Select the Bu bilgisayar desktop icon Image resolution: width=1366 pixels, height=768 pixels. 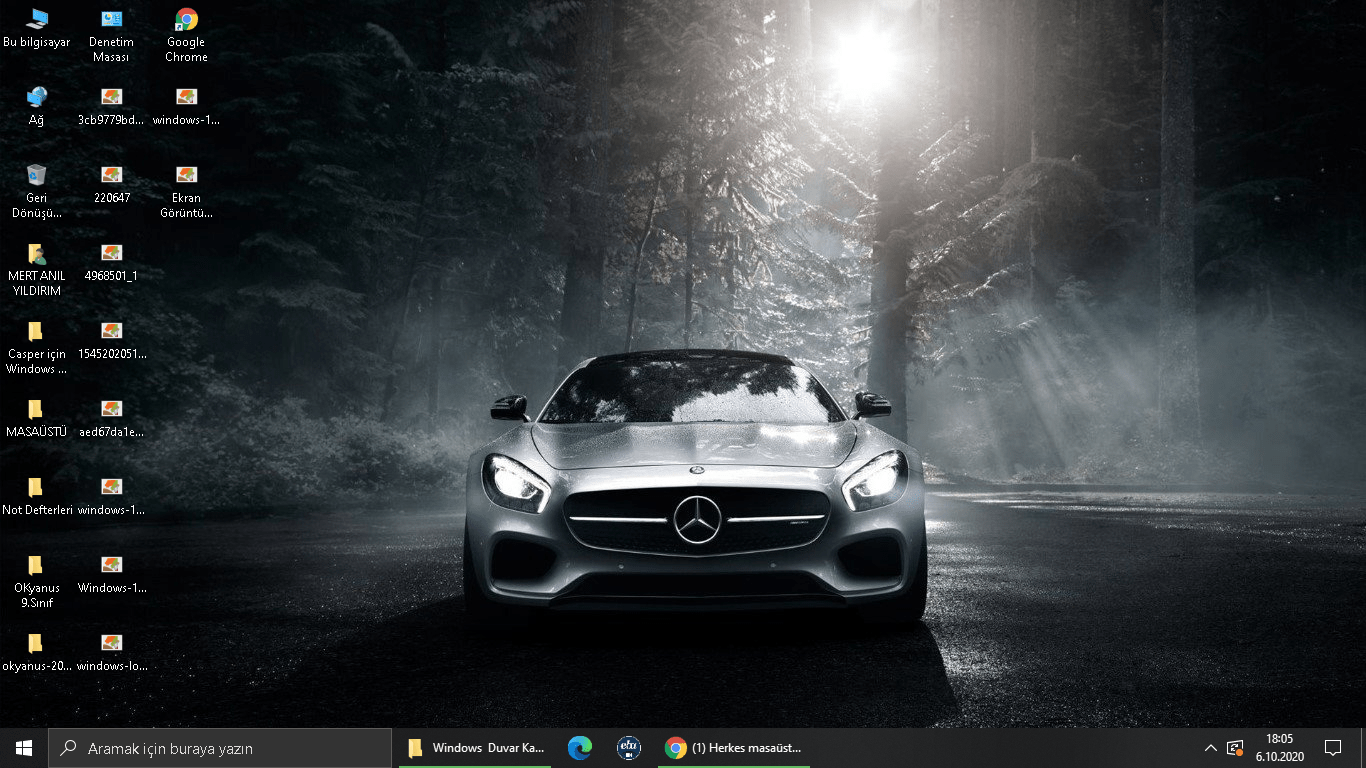[x=36, y=29]
